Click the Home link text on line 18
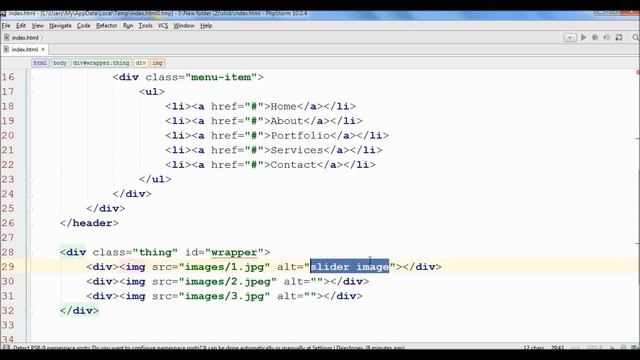Image resolution: width=640 pixels, height=360 pixels. 284,107
